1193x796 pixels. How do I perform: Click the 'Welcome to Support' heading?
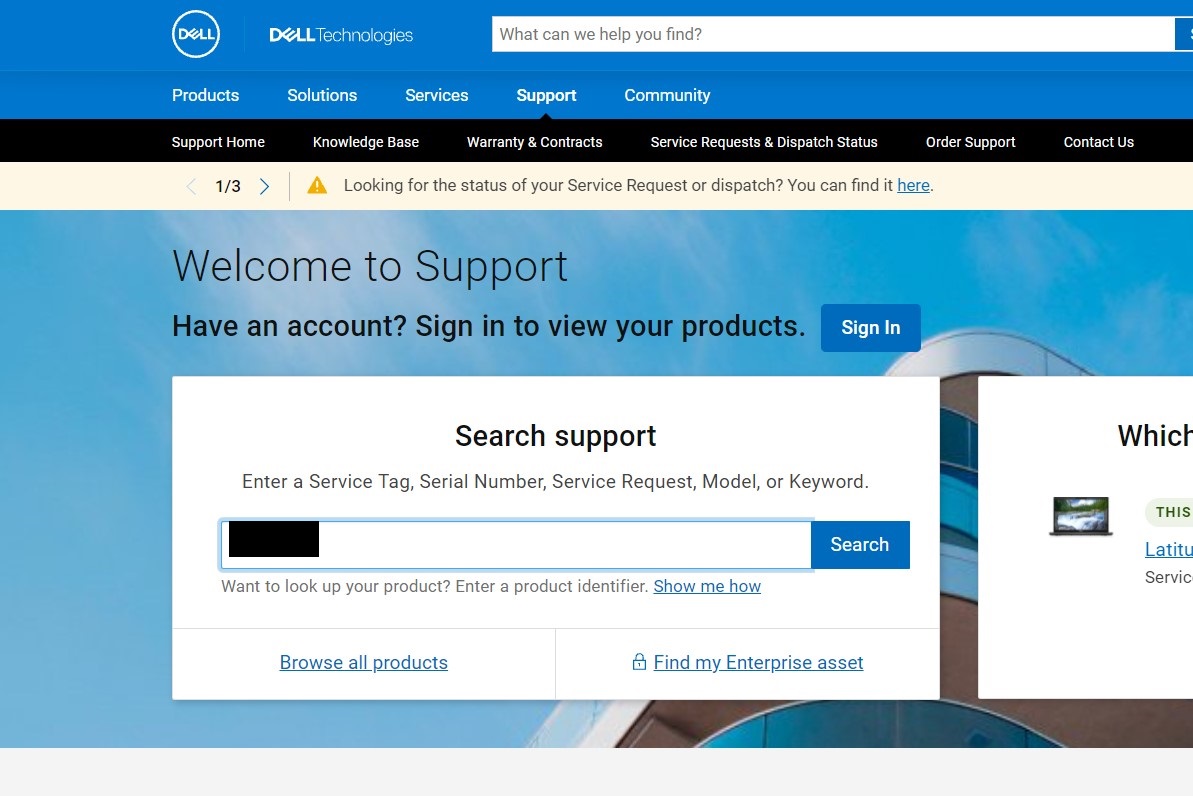pyautogui.click(x=370, y=266)
